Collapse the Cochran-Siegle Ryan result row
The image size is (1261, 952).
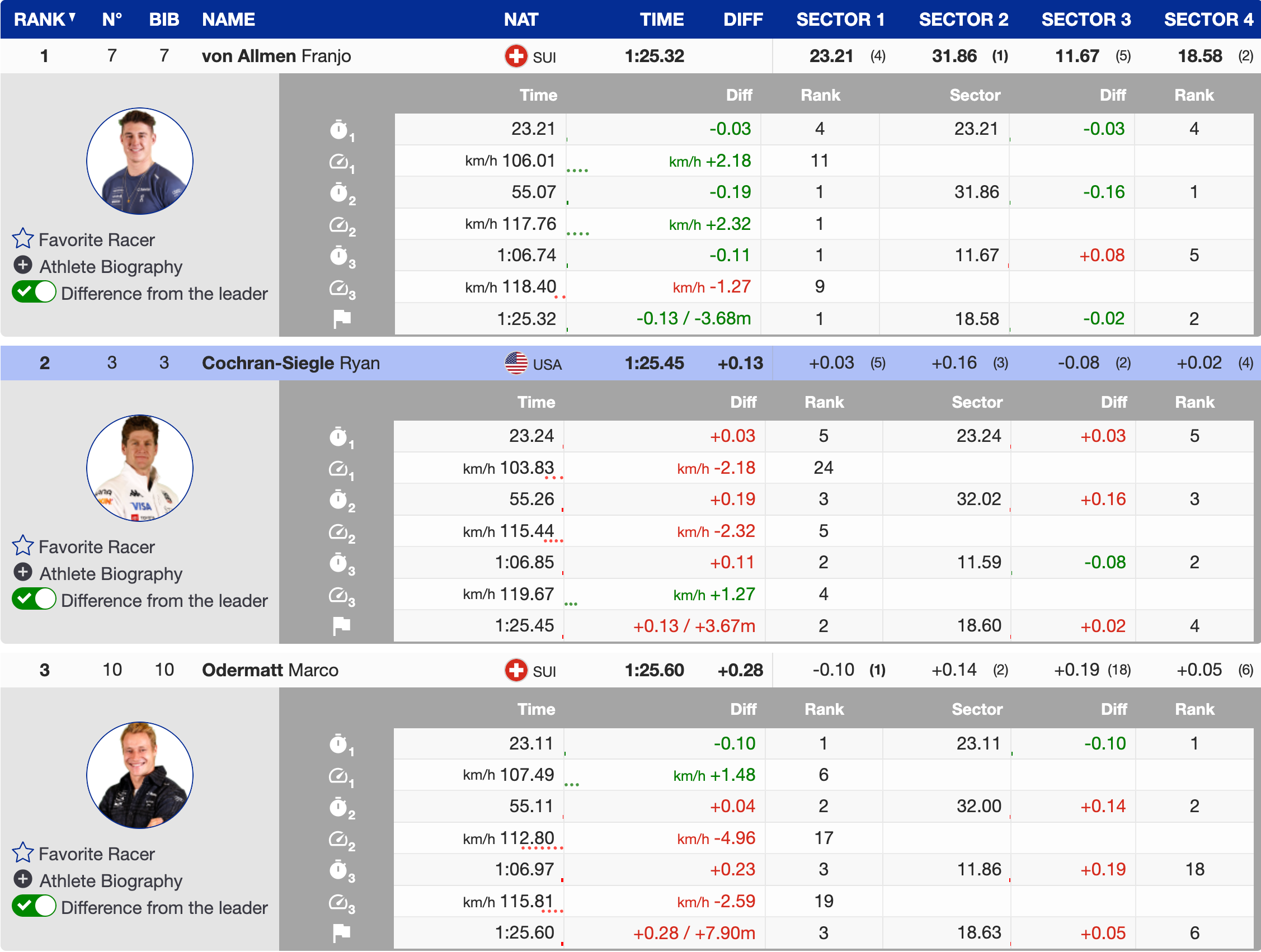click(x=290, y=364)
